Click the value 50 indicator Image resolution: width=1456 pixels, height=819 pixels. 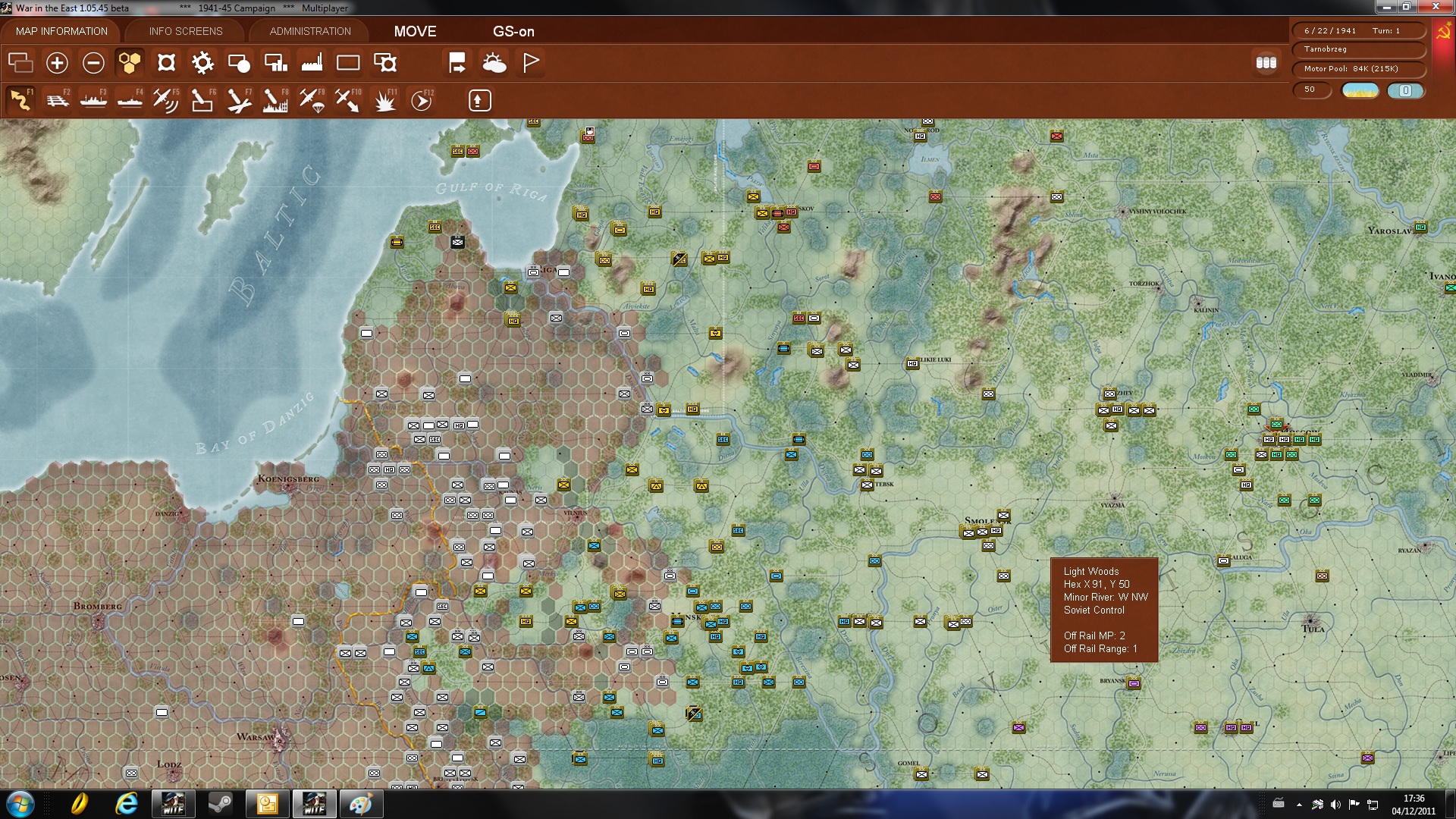(x=1311, y=89)
